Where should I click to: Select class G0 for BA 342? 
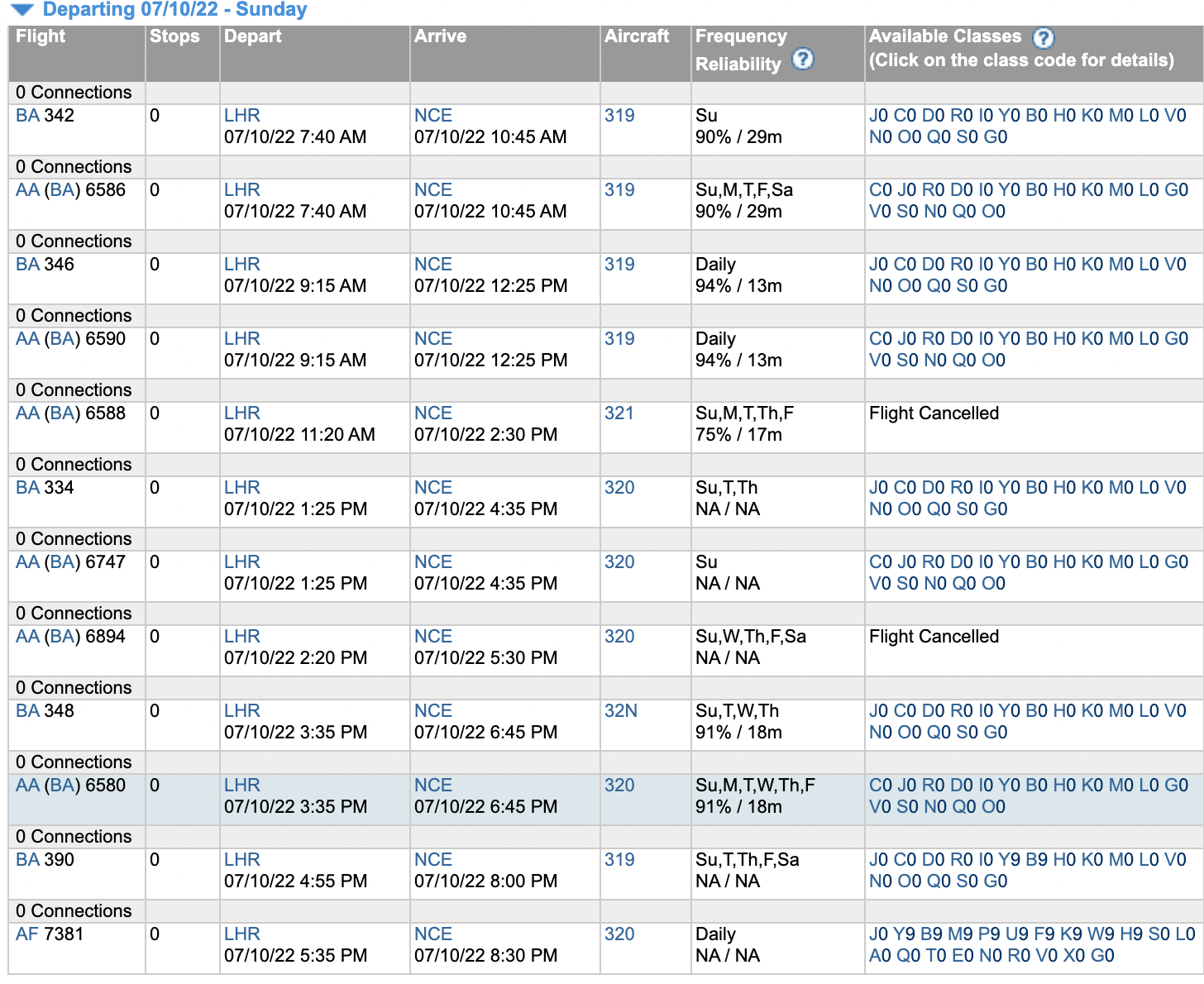pos(996,137)
